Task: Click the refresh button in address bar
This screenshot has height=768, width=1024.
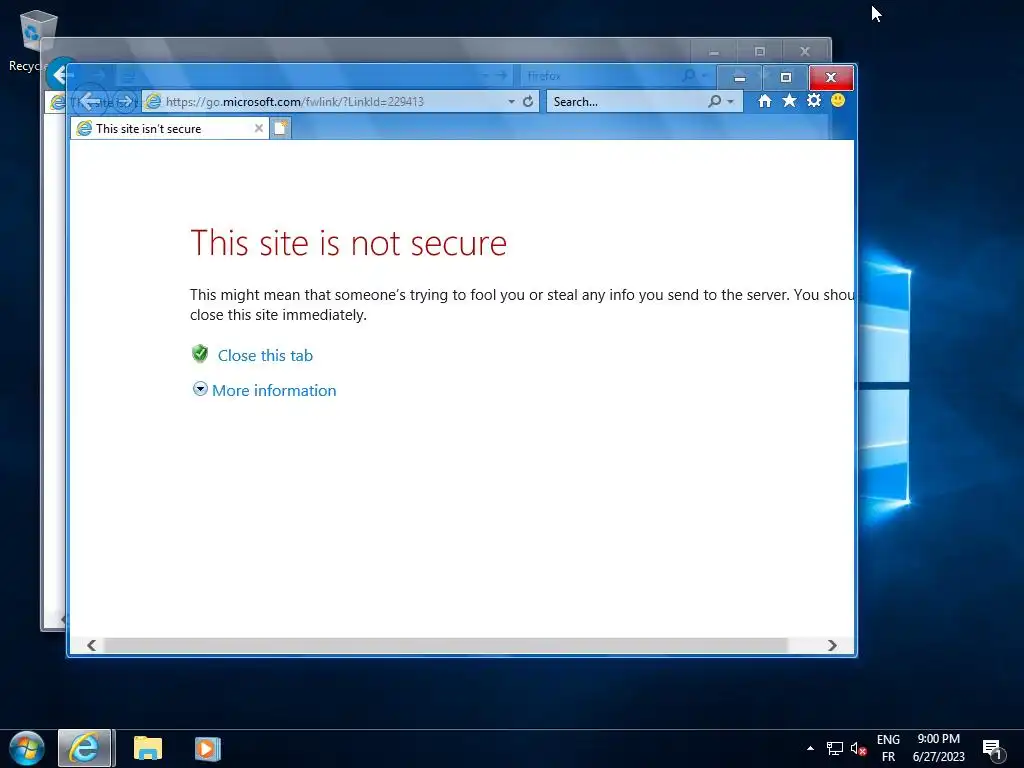Action: [528, 101]
